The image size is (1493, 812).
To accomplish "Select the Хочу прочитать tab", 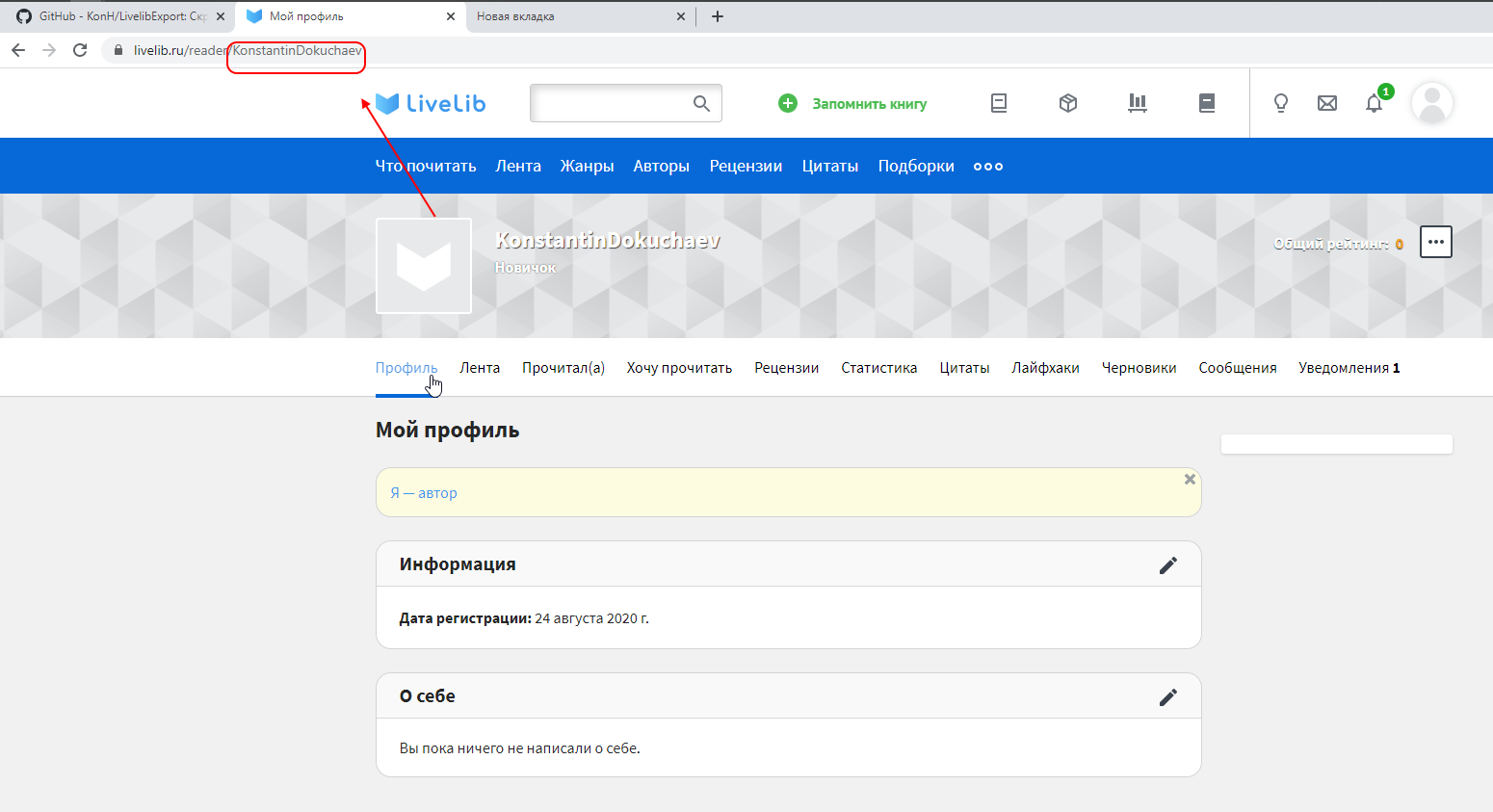I will 679,368.
